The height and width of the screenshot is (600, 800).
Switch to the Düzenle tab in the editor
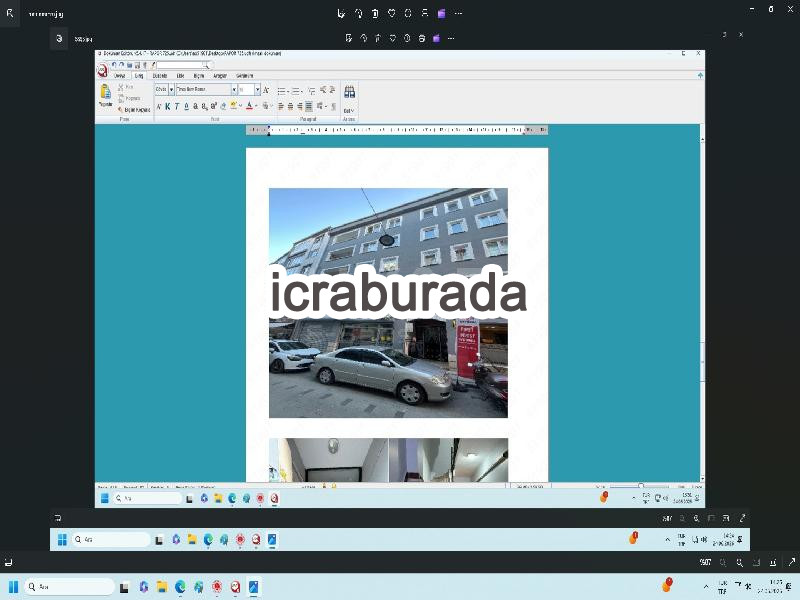tap(160, 76)
